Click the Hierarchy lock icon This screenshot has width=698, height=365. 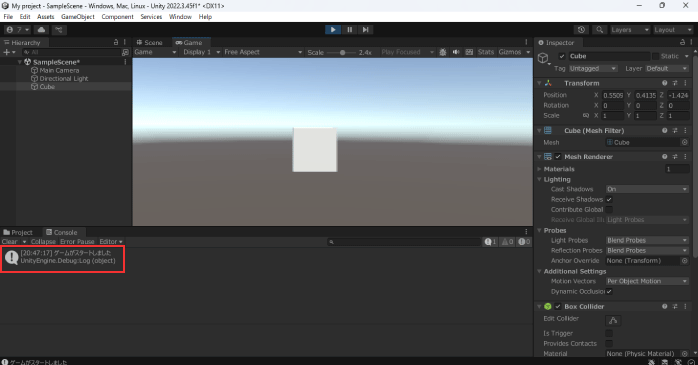pos(116,42)
